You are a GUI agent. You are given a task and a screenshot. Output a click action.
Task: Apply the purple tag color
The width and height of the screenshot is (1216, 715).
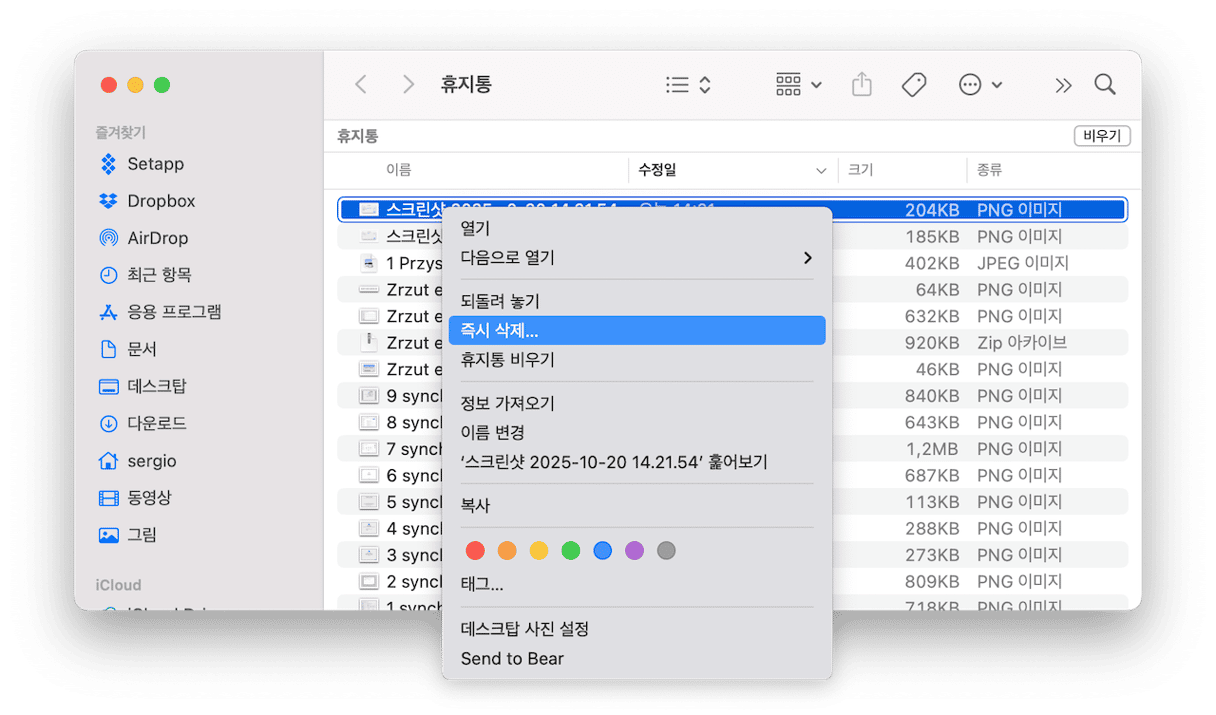point(634,550)
